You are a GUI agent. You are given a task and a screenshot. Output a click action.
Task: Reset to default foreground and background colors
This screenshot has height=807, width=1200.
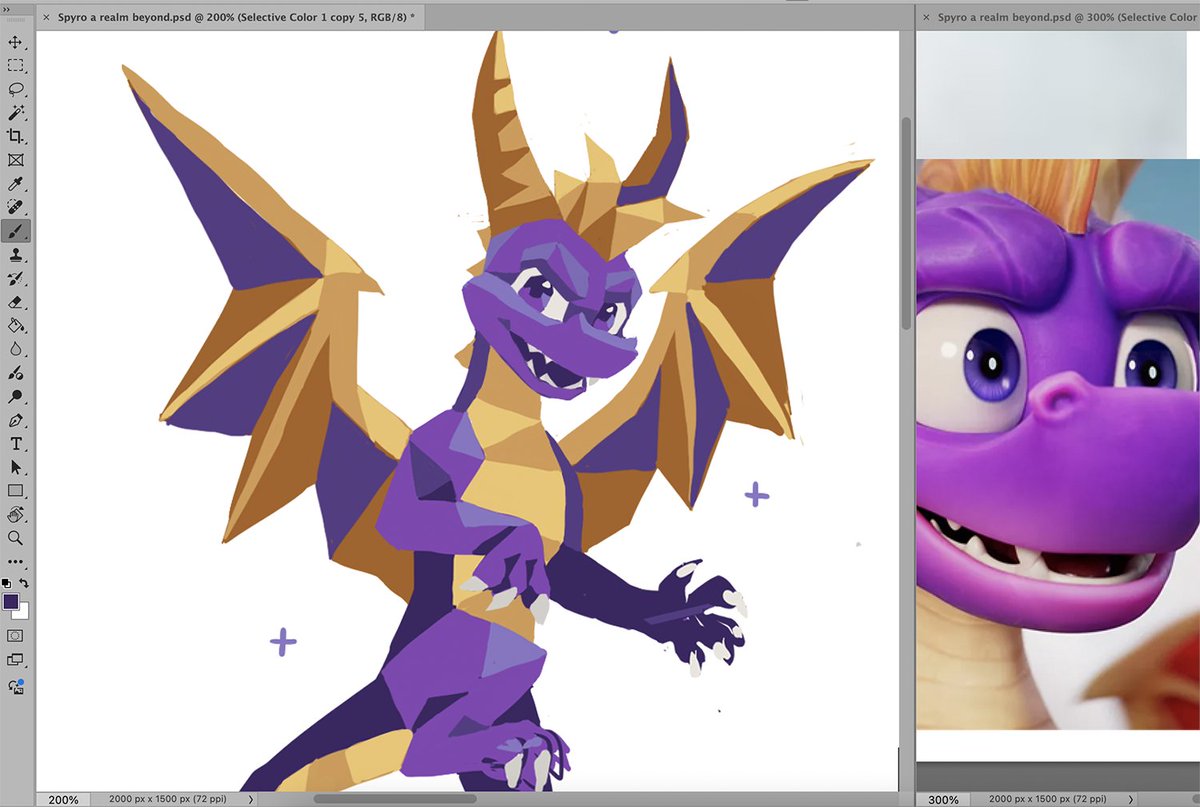pos(7,583)
